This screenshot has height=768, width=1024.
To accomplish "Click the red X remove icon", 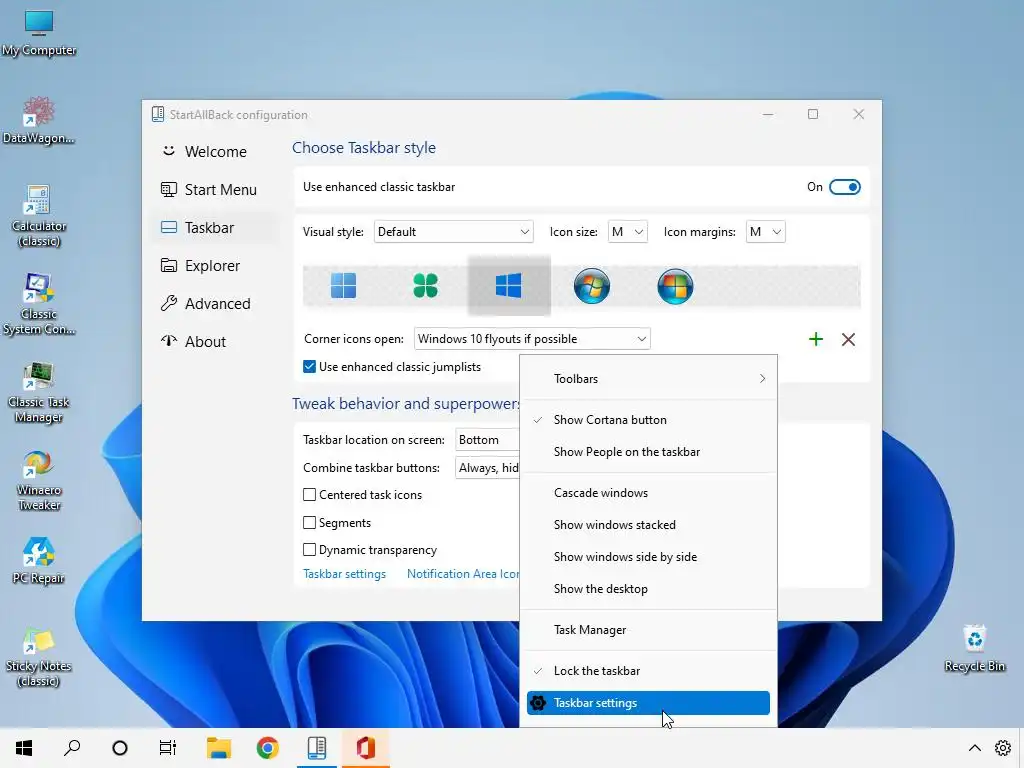I will (848, 339).
